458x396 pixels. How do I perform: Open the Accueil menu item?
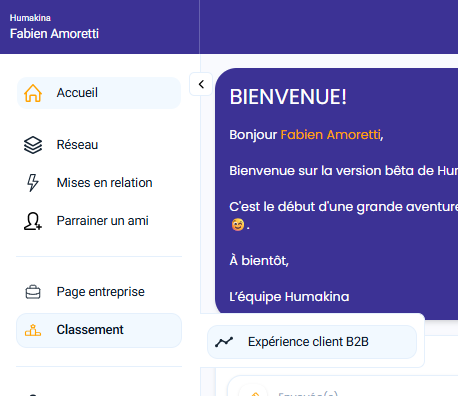[99, 93]
